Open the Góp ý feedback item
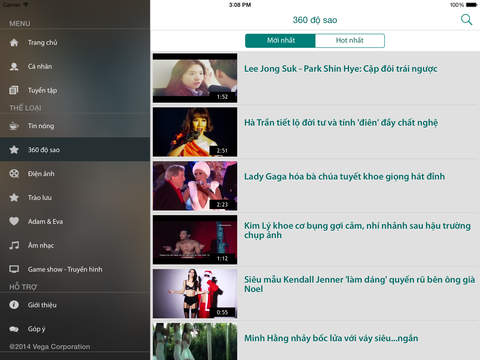Screen dimensions: 480x360 coord(75,329)
